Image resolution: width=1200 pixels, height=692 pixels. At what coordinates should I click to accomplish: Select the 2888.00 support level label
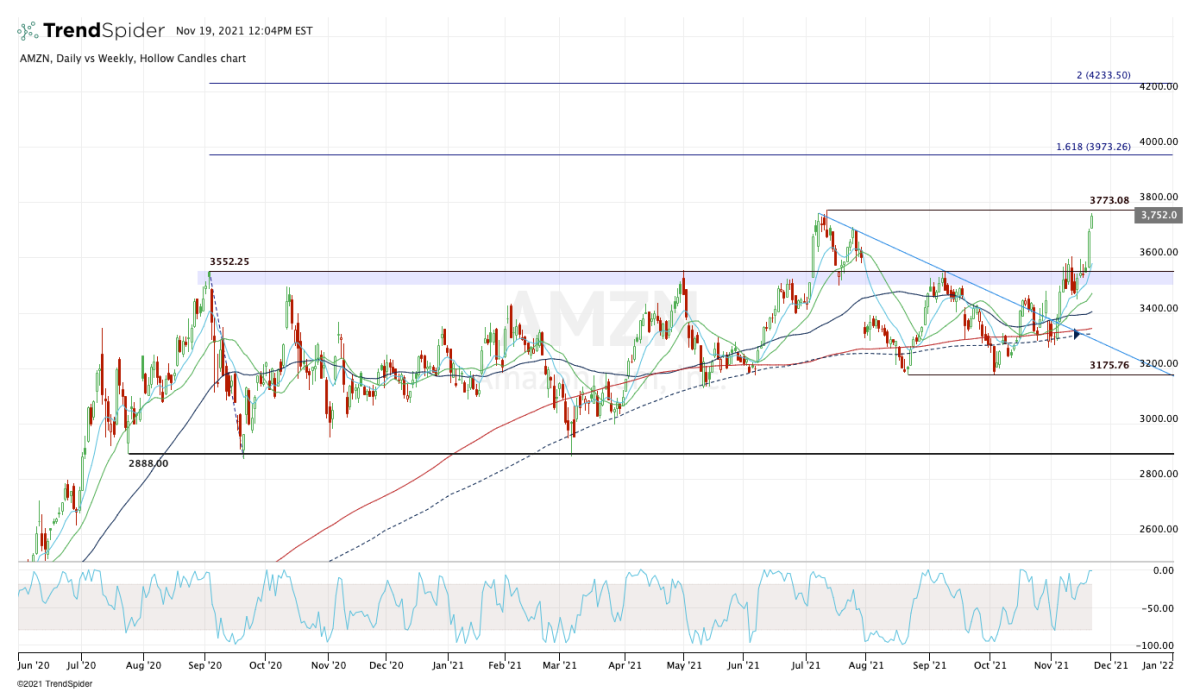(149, 463)
